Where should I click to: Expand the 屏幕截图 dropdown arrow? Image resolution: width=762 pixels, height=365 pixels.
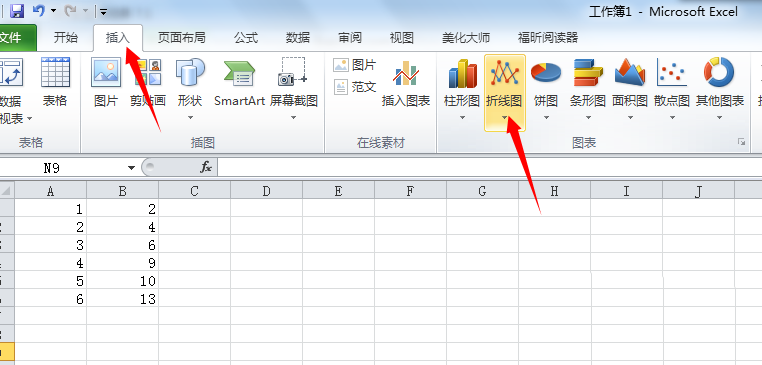click(294, 118)
